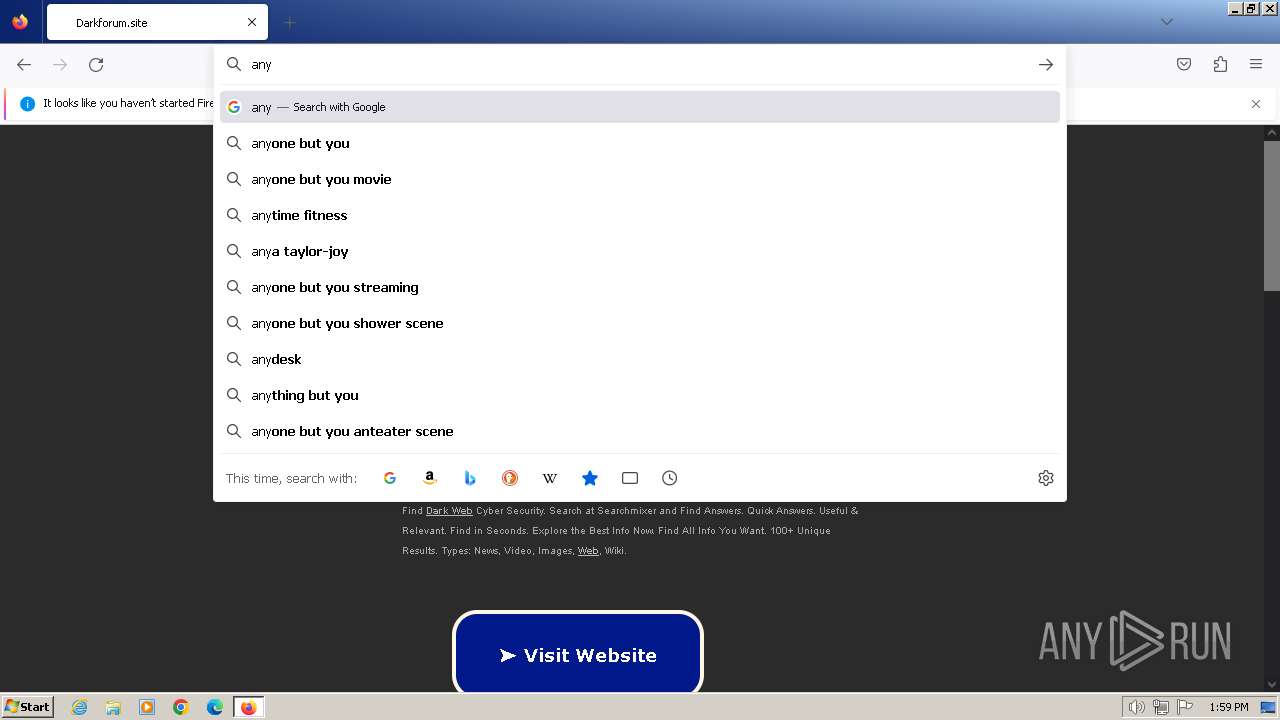Click the address bar containing 'any'

(640, 64)
